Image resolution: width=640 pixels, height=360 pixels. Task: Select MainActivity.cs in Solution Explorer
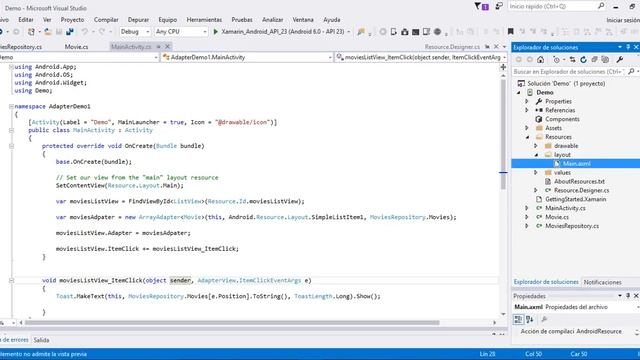(x=565, y=208)
